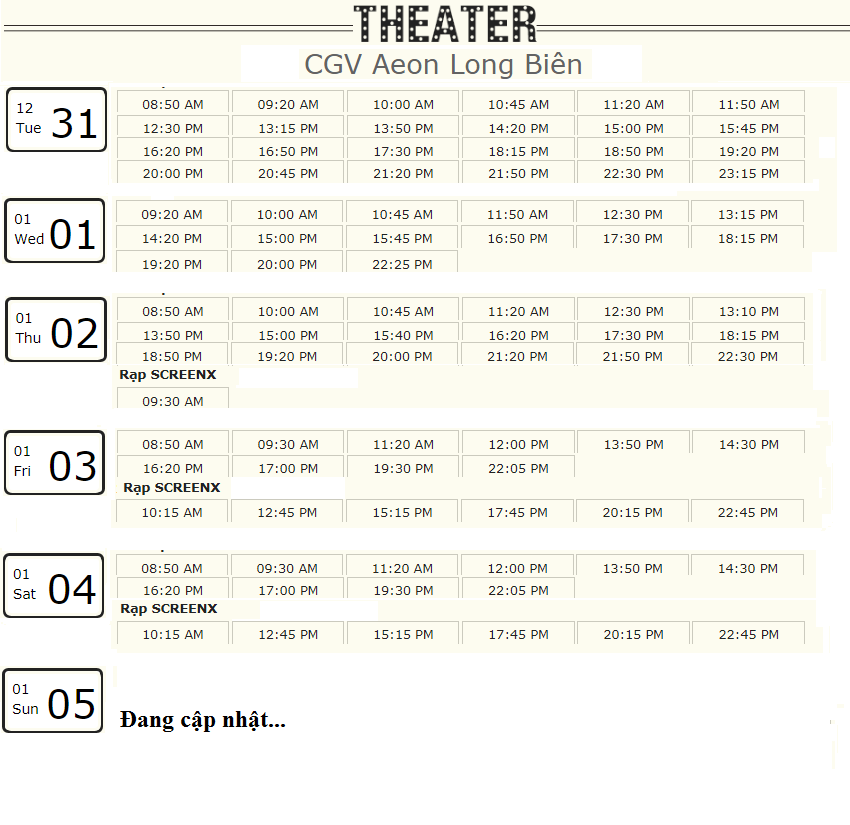Image resolution: width=850 pixels, height=825 pixels.
Task: Select 15:00 PM on Wednesday 01
Action: (x=287, y=237)
